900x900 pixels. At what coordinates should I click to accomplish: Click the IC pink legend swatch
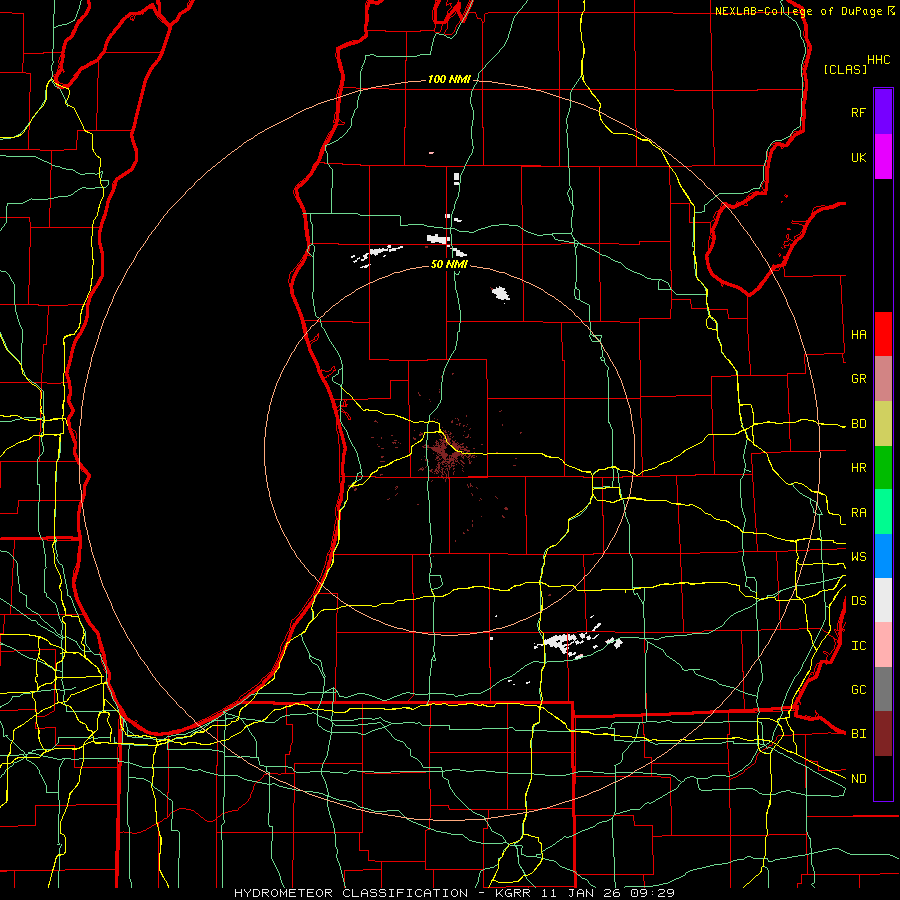point(883,645)
